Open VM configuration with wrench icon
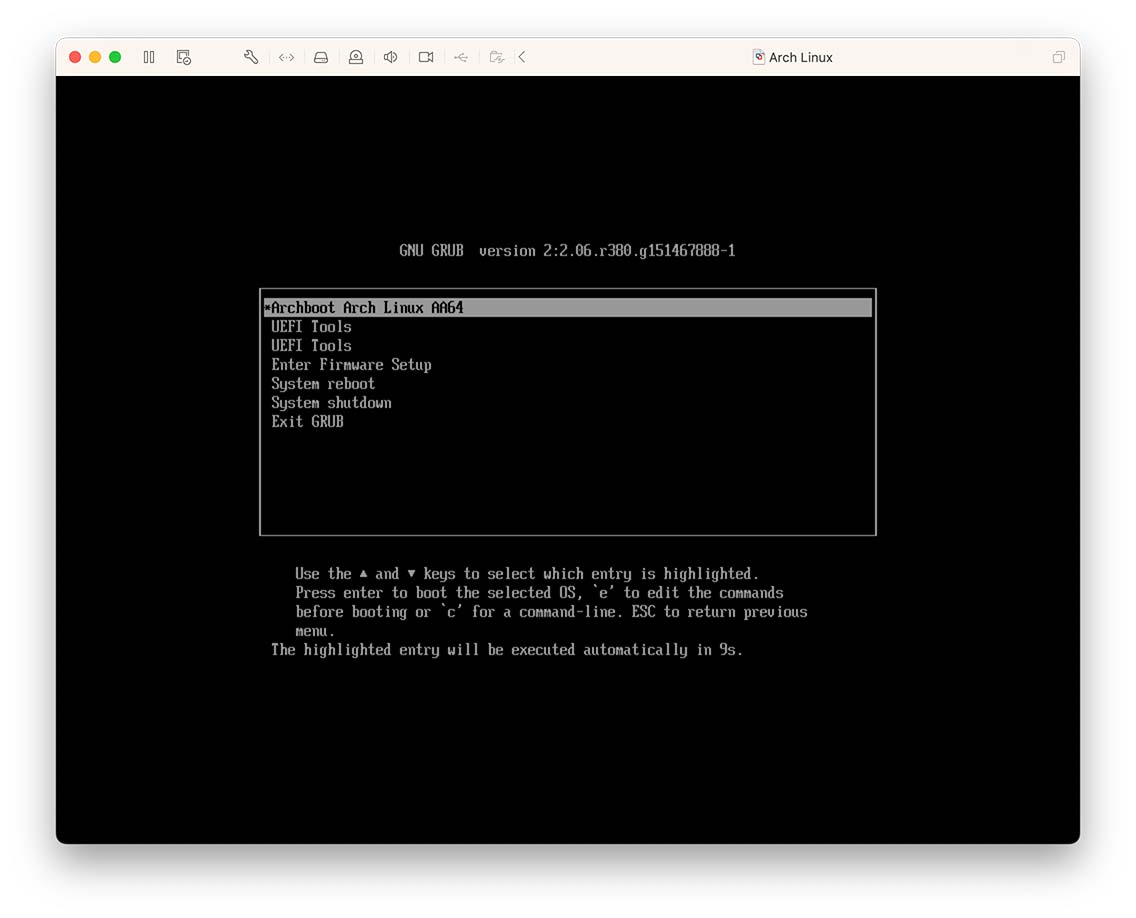The width and height of the screenshot is (1136, 918). click(x=251, y=57)
